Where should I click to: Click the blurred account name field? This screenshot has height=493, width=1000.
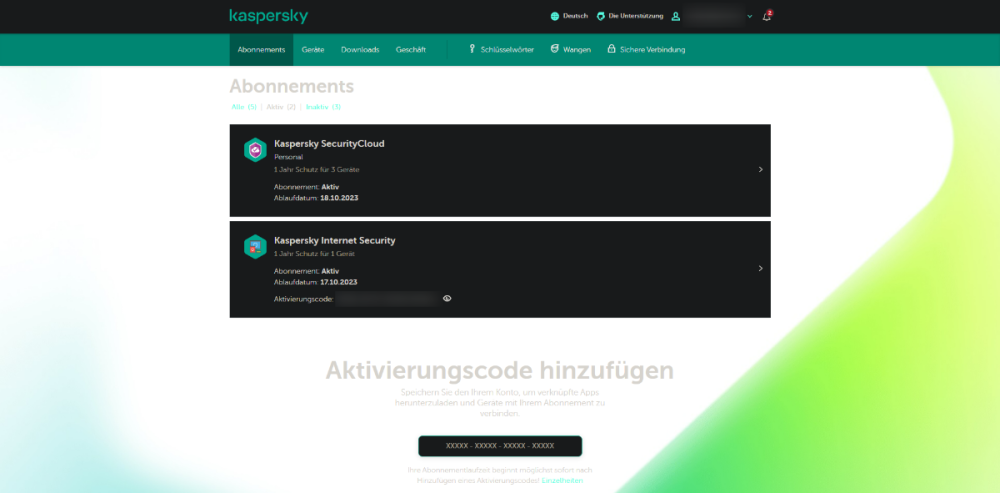(x=714, y=16)
